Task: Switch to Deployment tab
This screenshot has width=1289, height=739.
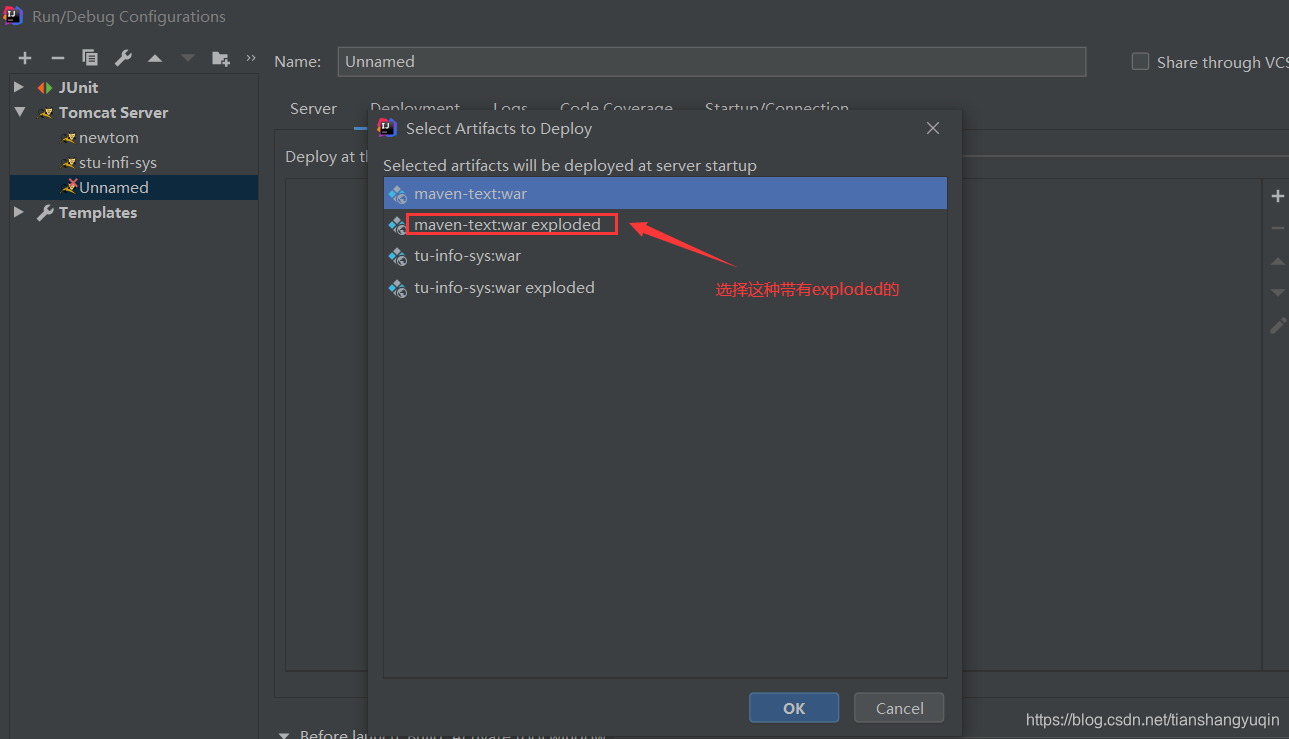Action: pyautogui.click(x=415, y=106)
